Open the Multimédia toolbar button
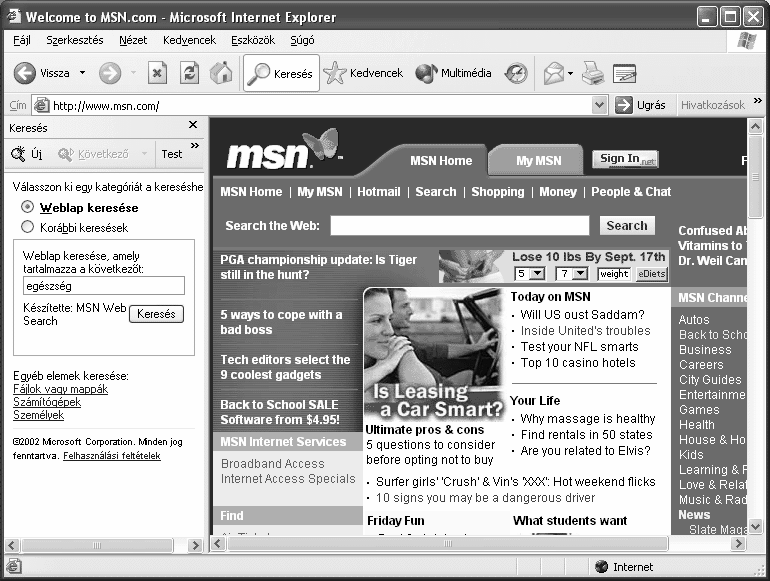The height and width of the screenshot is (581, 770). click(453, 73)
